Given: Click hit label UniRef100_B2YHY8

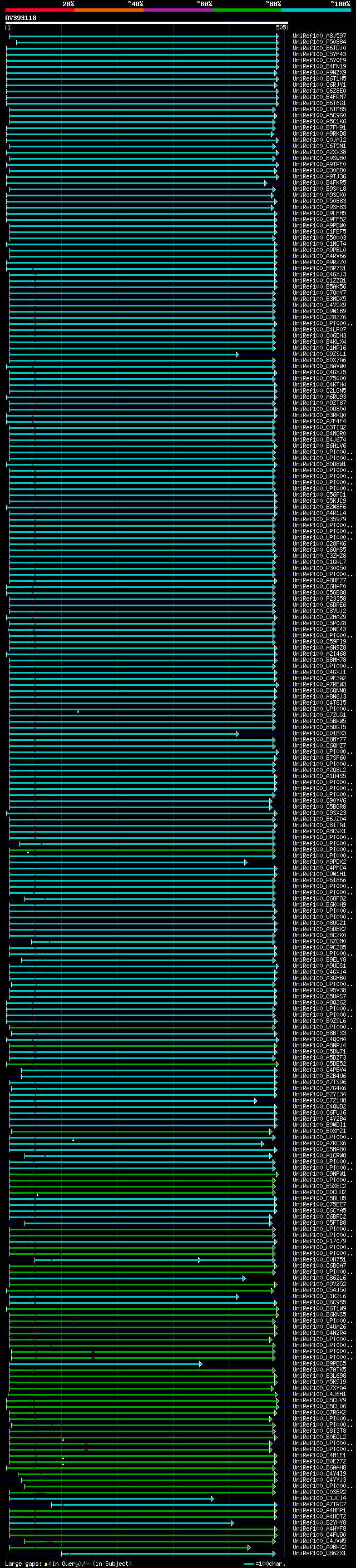Looking at the screenshot, I should coord(319,1522).
